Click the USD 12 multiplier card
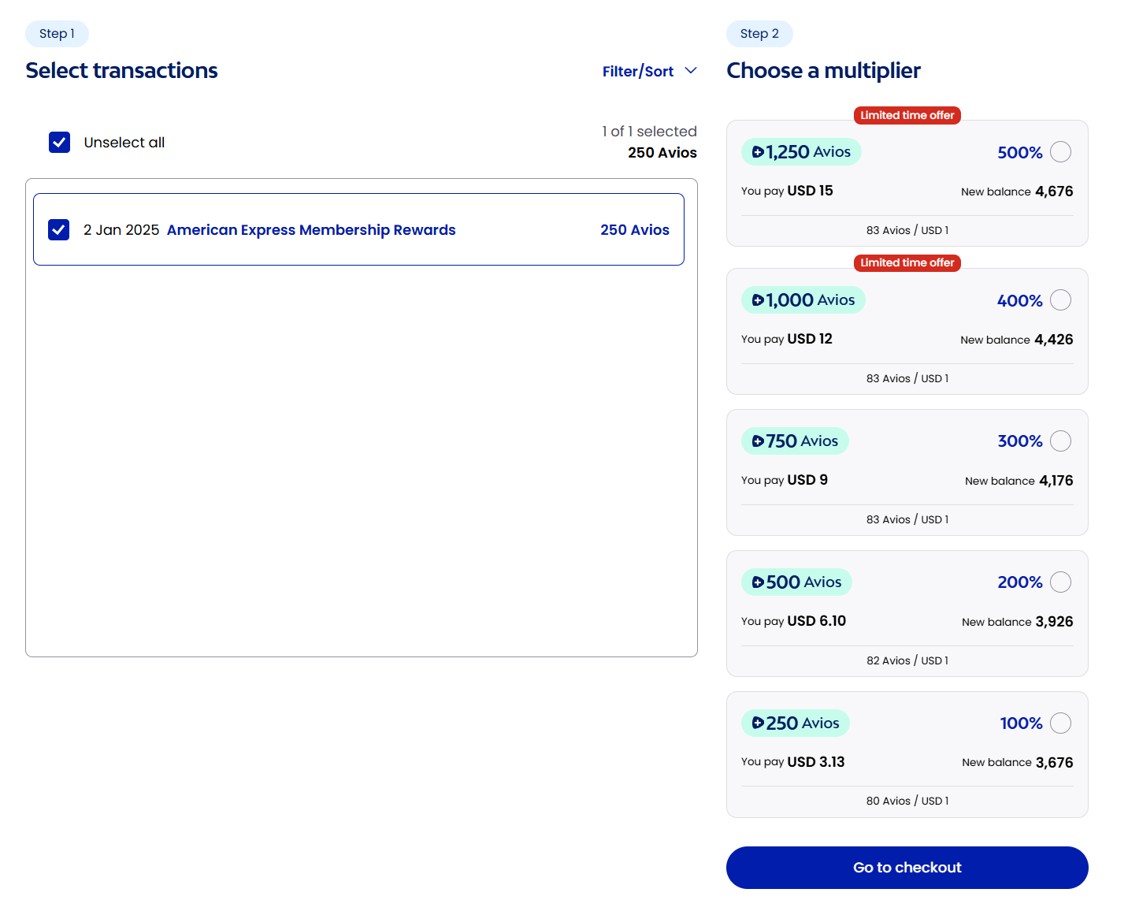This screenshot has height=900, width=1128. [x=906, y=339]
